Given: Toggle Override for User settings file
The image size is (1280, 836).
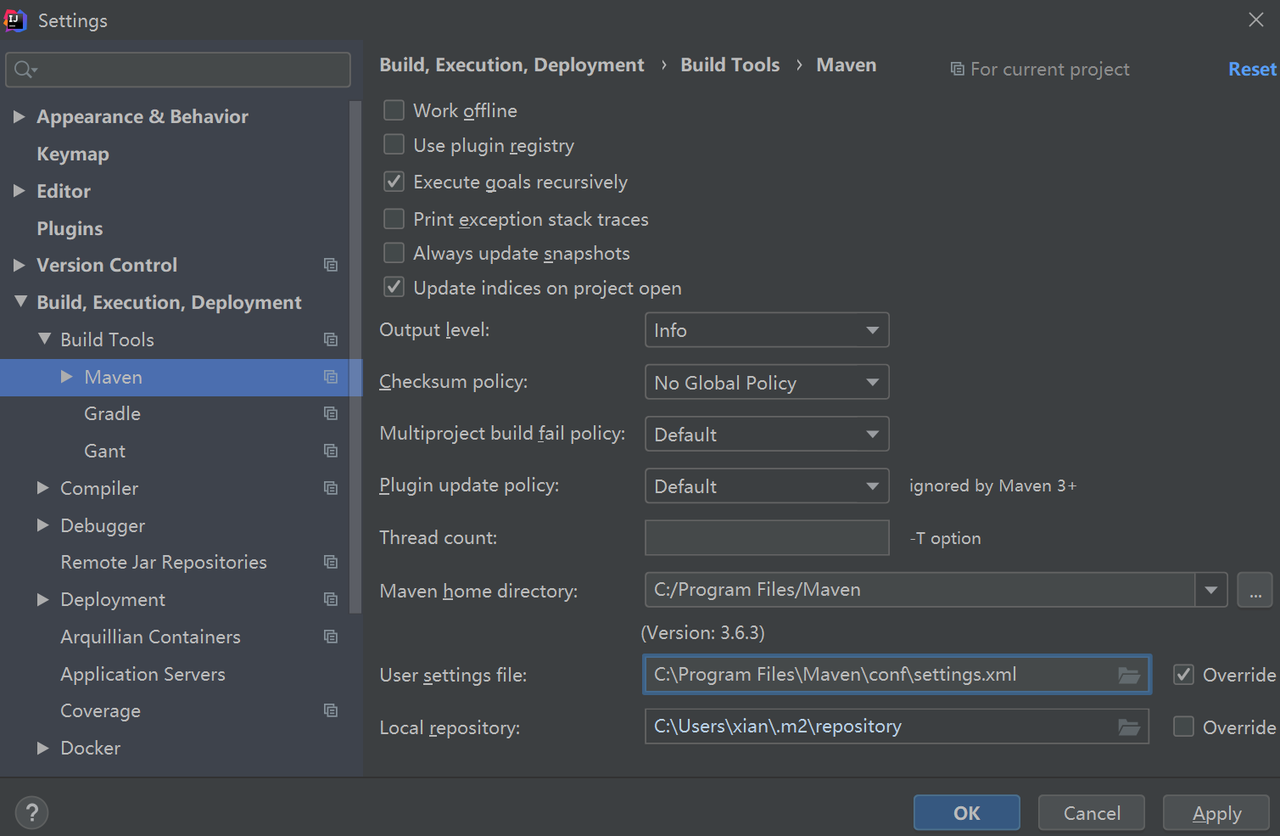Looking at the screenshot, I should pos(1184,675).
